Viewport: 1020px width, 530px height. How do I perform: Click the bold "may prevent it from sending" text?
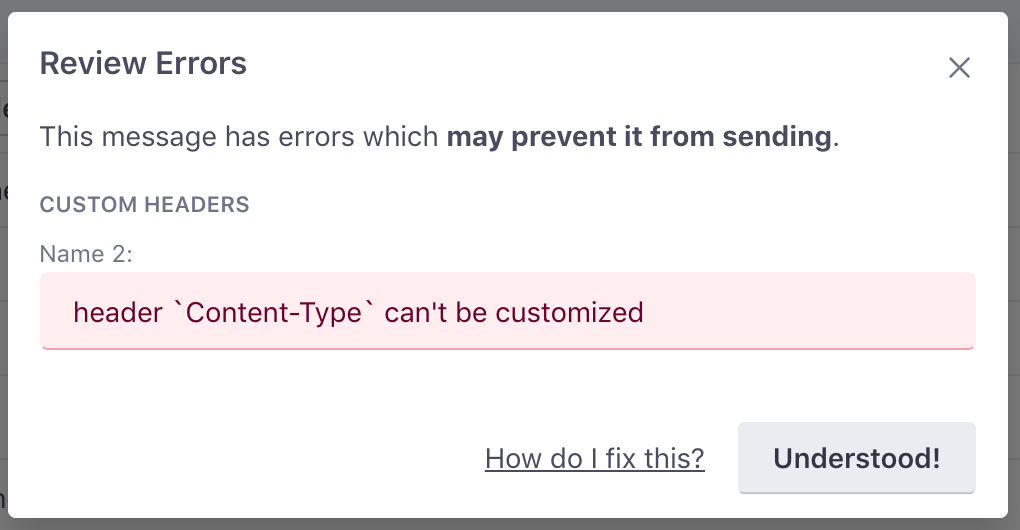click(x=638, y=136)
